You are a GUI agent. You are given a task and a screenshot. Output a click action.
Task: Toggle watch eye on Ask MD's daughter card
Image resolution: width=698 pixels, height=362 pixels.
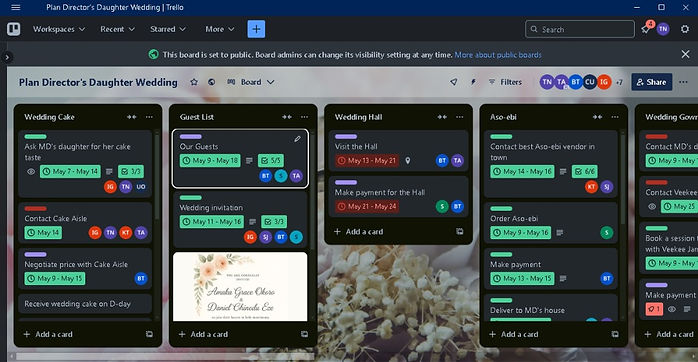(x=31, y=171)
